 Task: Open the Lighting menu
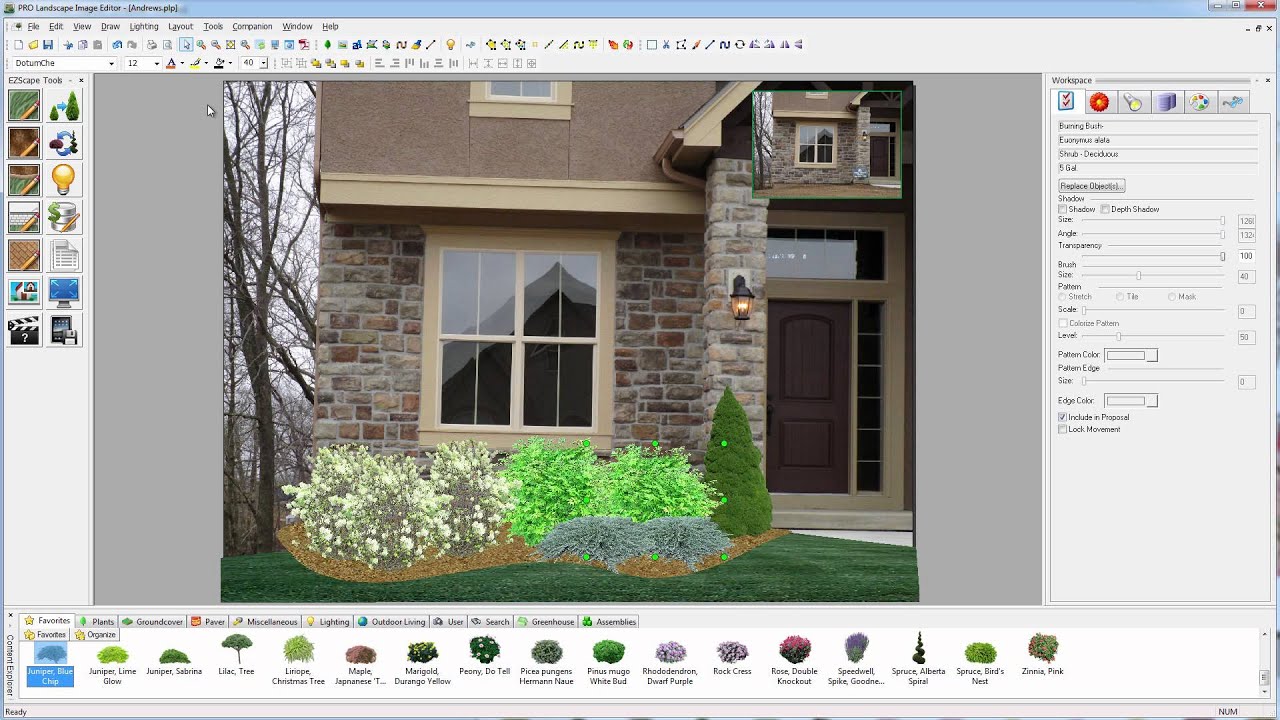point(144,26)
